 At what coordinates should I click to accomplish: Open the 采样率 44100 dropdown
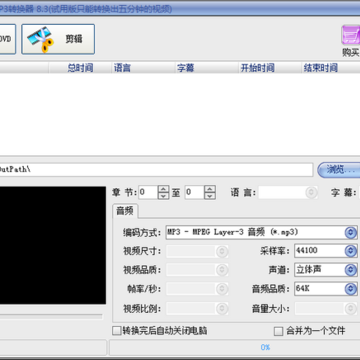350,251
